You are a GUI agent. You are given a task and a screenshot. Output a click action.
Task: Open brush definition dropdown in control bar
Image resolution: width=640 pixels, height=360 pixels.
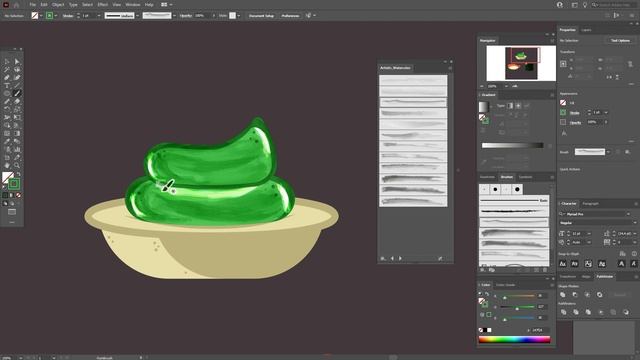(x=175, y=16)
